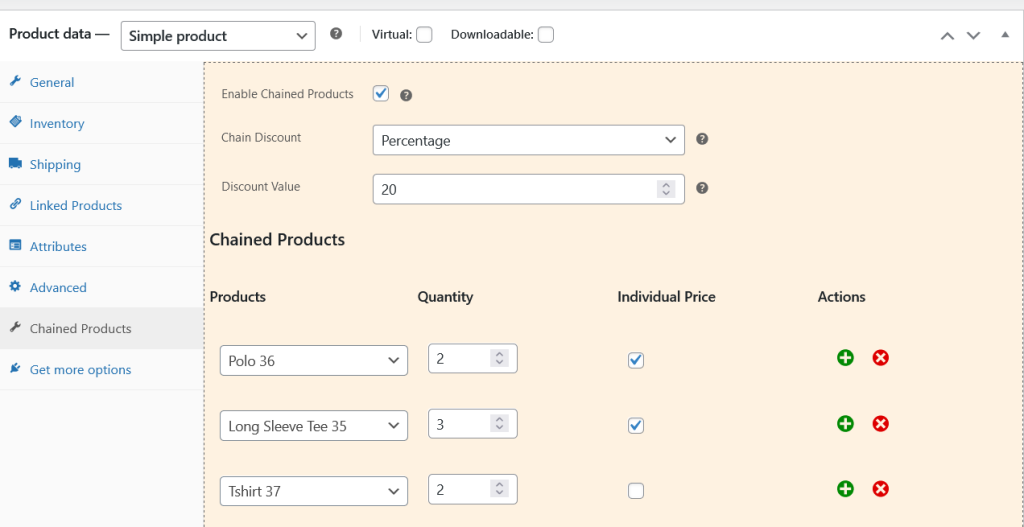Viewport: 1024px width, 527px height.
Task: Expand the Polo 36 product dropdown
Action: pos(313,361)
